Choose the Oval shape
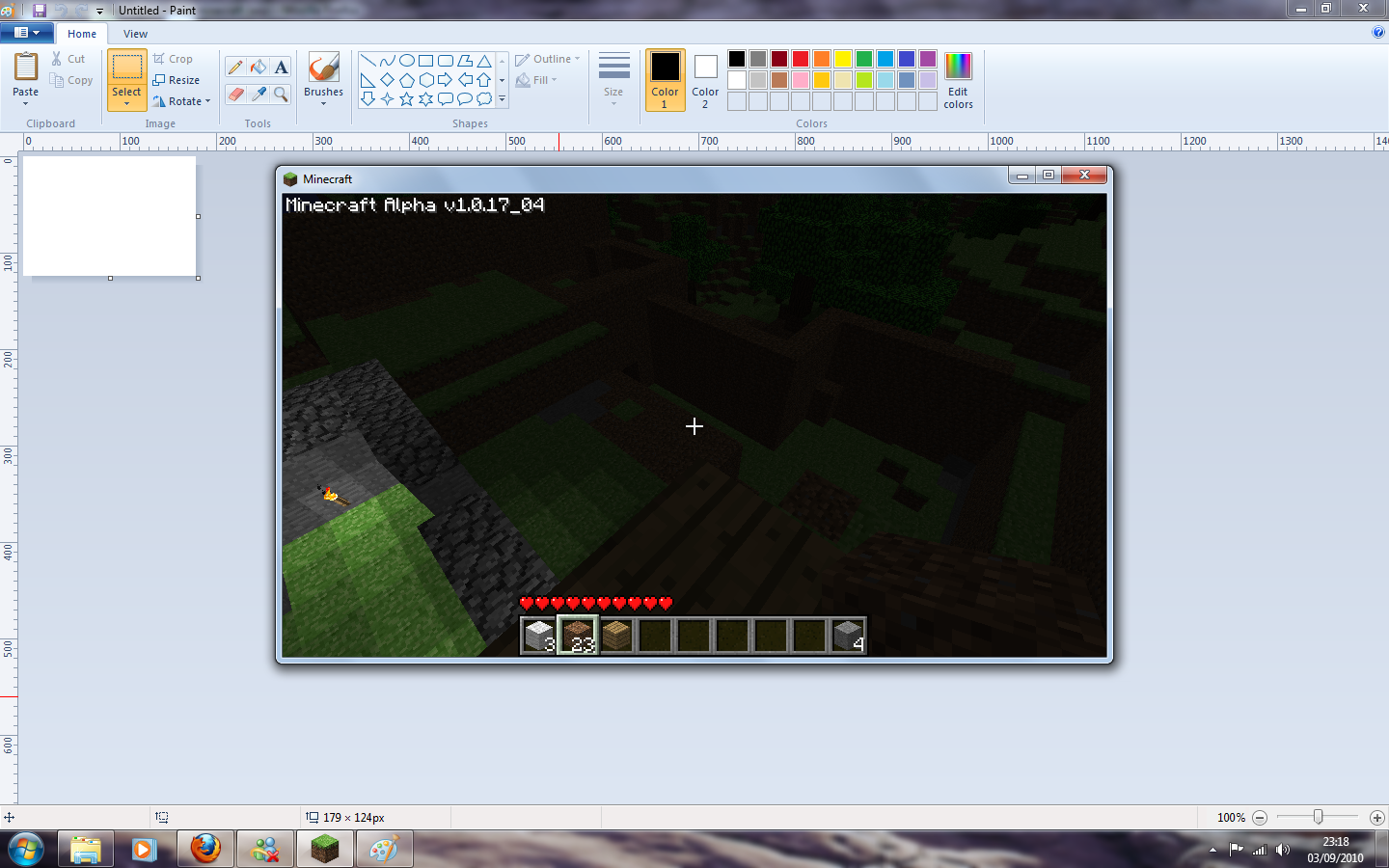Image resolution: width=1389 pixels, height=868 pixels. pyautogui.click(x=406, y=61)
